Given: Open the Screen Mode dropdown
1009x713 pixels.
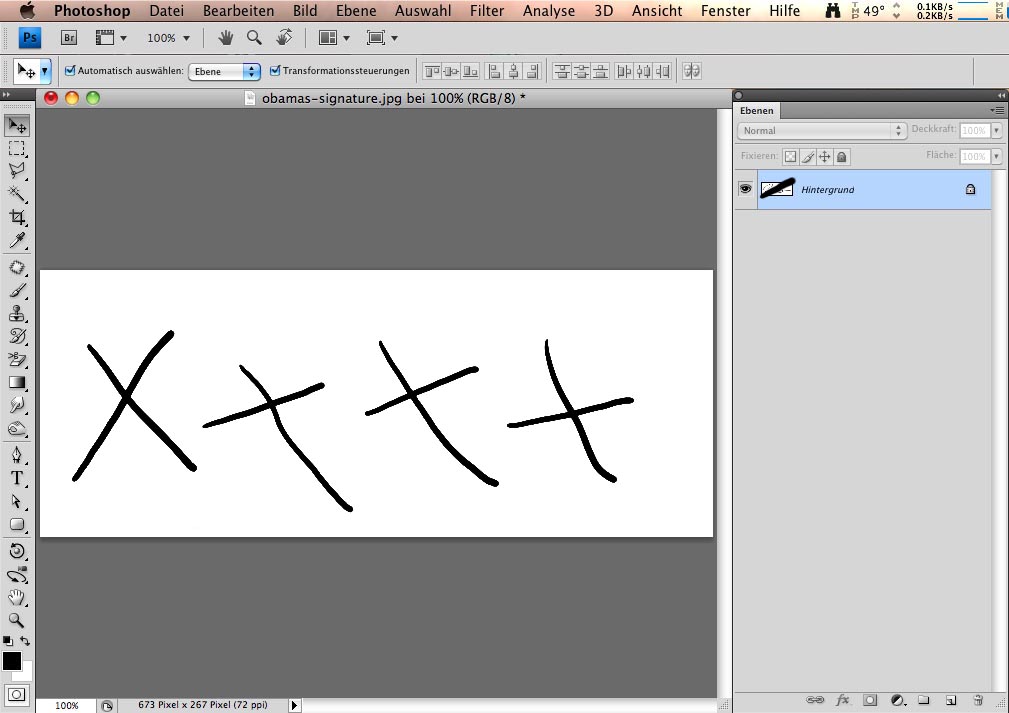Looking at the screenshot, I should pyautogui.click(x=382, y=38).
